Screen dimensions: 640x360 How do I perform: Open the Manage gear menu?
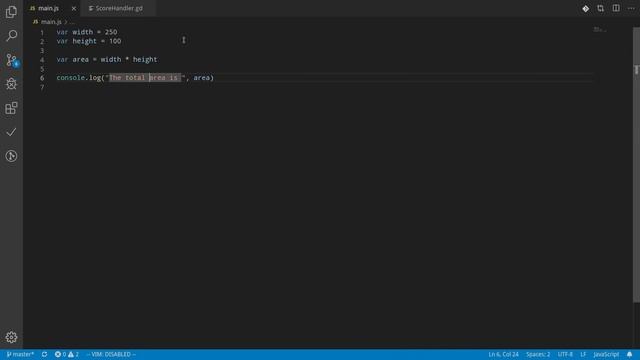click(11, 337)
